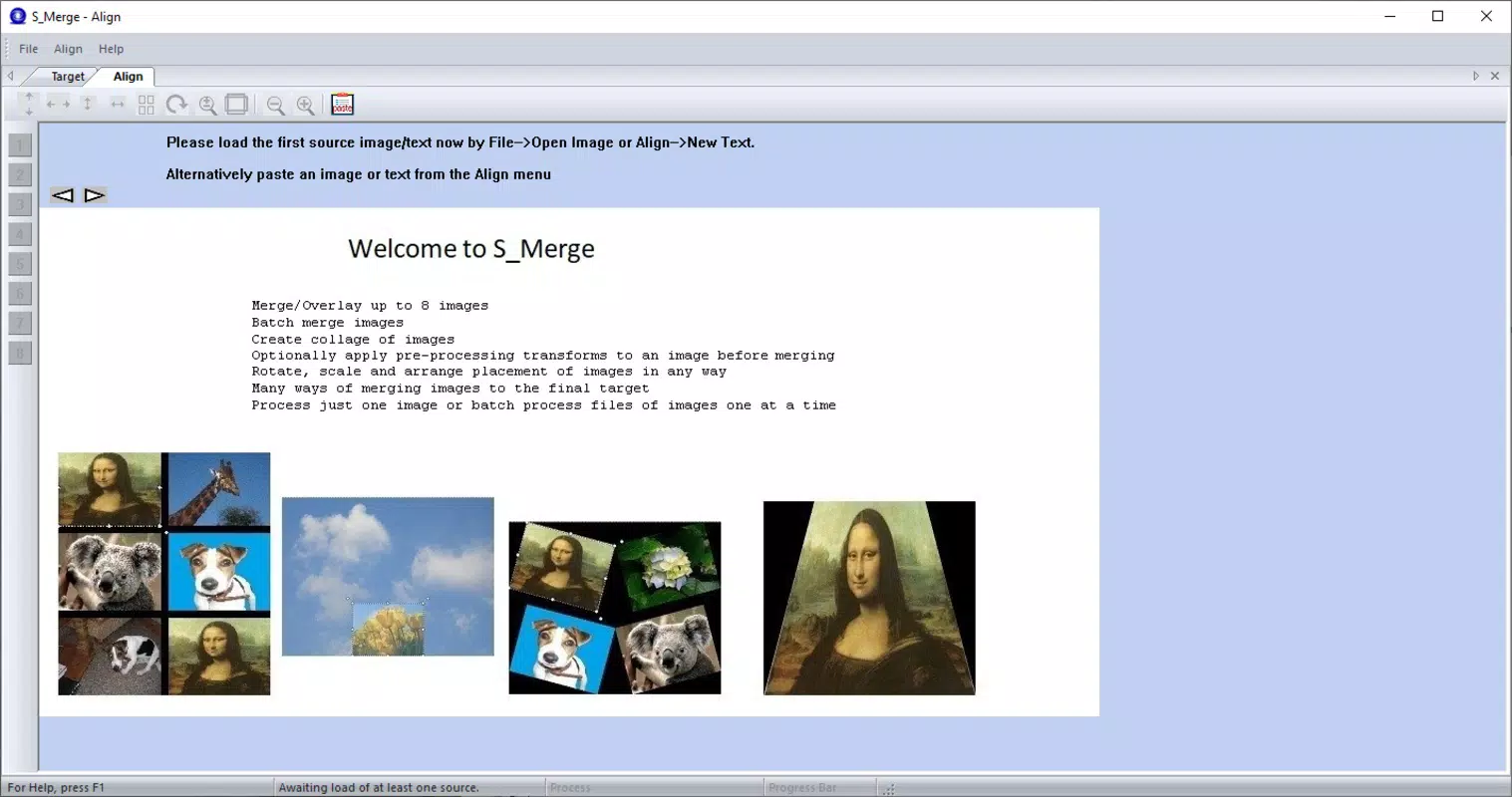Click the zoom out magnifier icon
1512x797 pixels.
pyautogui.click(x=276, y=105)
